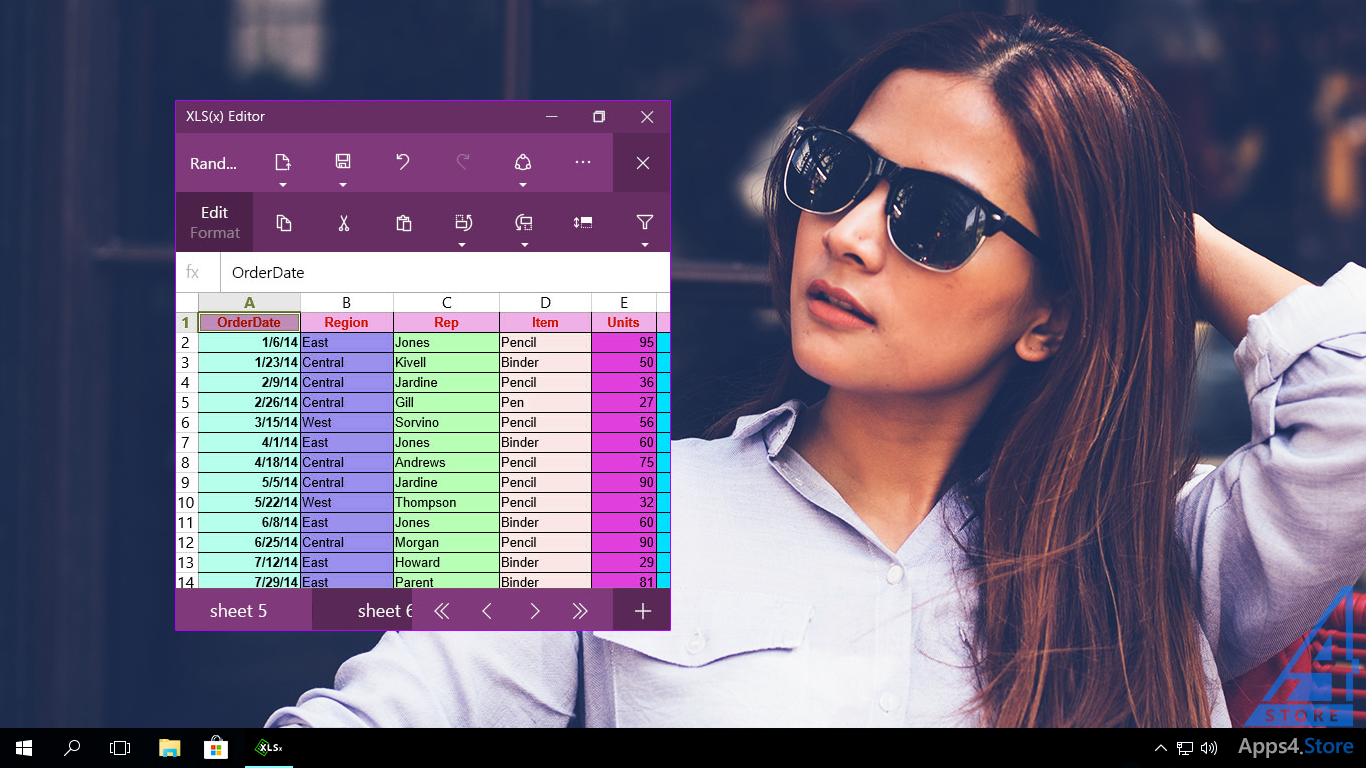Select the sheet 5 tab
This screenshot has height=768, width=1366.
tap(239, 611)
